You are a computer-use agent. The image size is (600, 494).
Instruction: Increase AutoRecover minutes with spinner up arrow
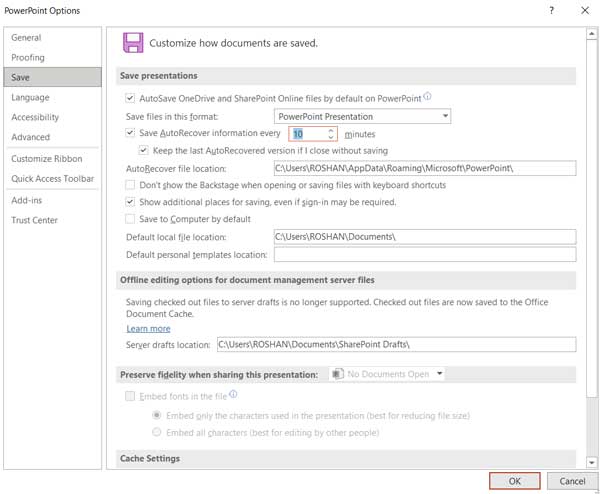point(331,130)
